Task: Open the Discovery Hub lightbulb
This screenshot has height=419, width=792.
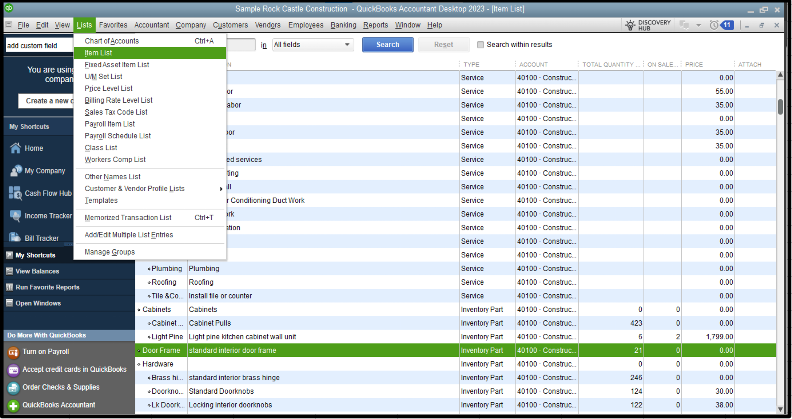Action: 630,25
